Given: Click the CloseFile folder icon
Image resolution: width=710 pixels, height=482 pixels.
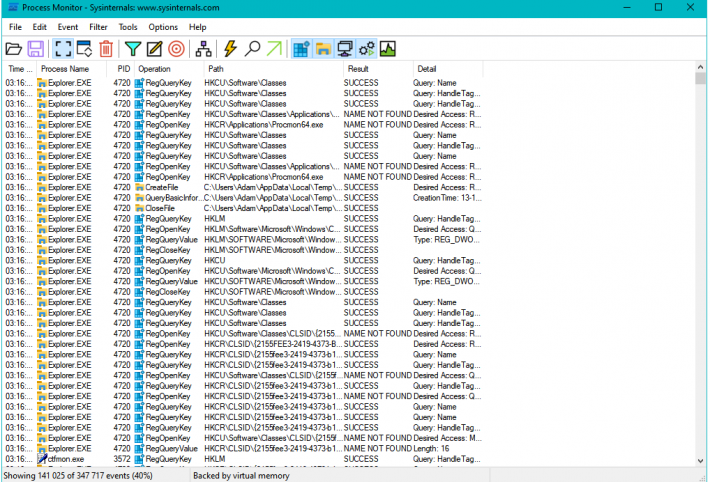Looking at the screenshot, I should [x=139, y=208].
